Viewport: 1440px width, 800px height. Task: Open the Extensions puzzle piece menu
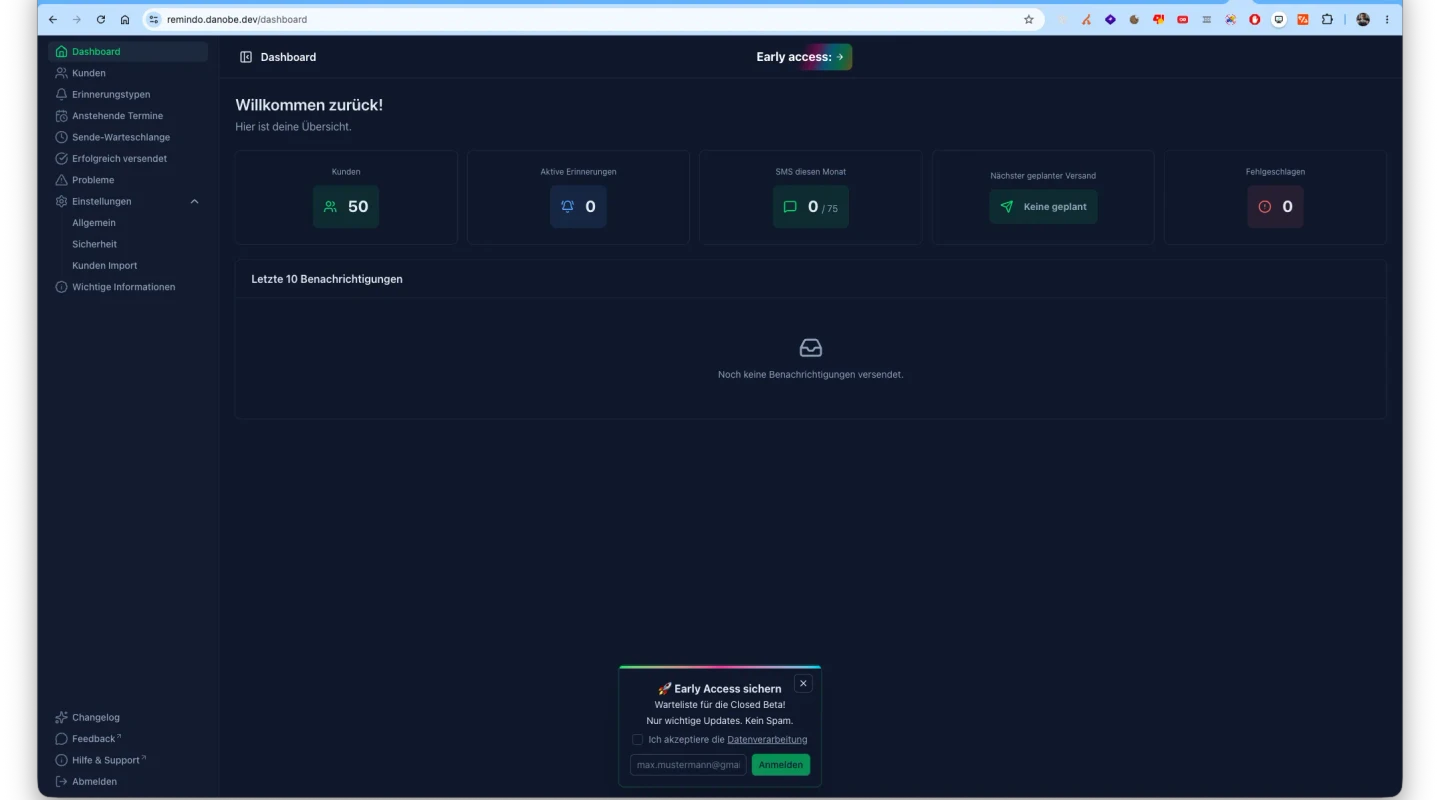point(1327,19)
